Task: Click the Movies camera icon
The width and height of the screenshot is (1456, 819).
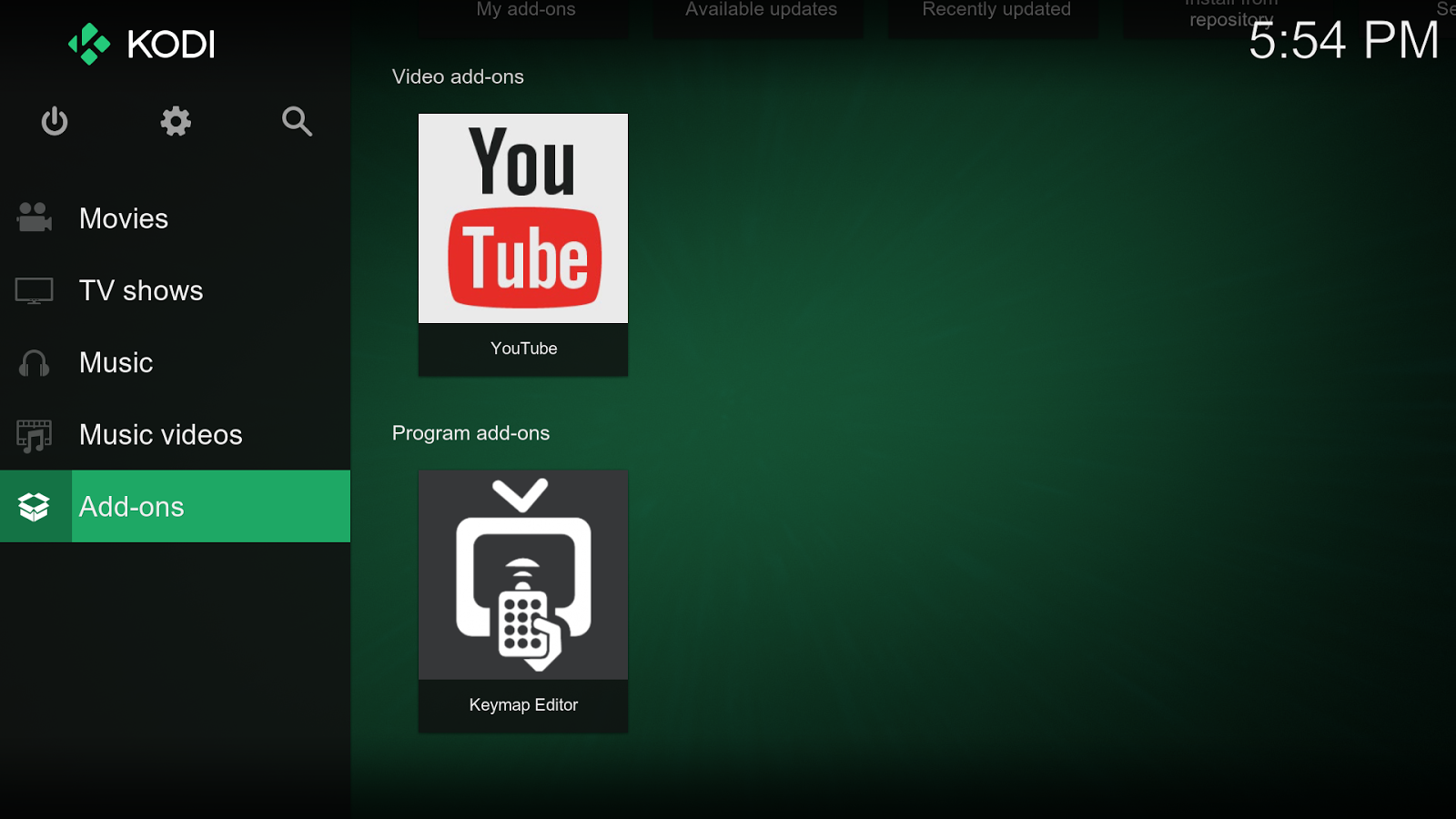Action: [x=35, y=217]
